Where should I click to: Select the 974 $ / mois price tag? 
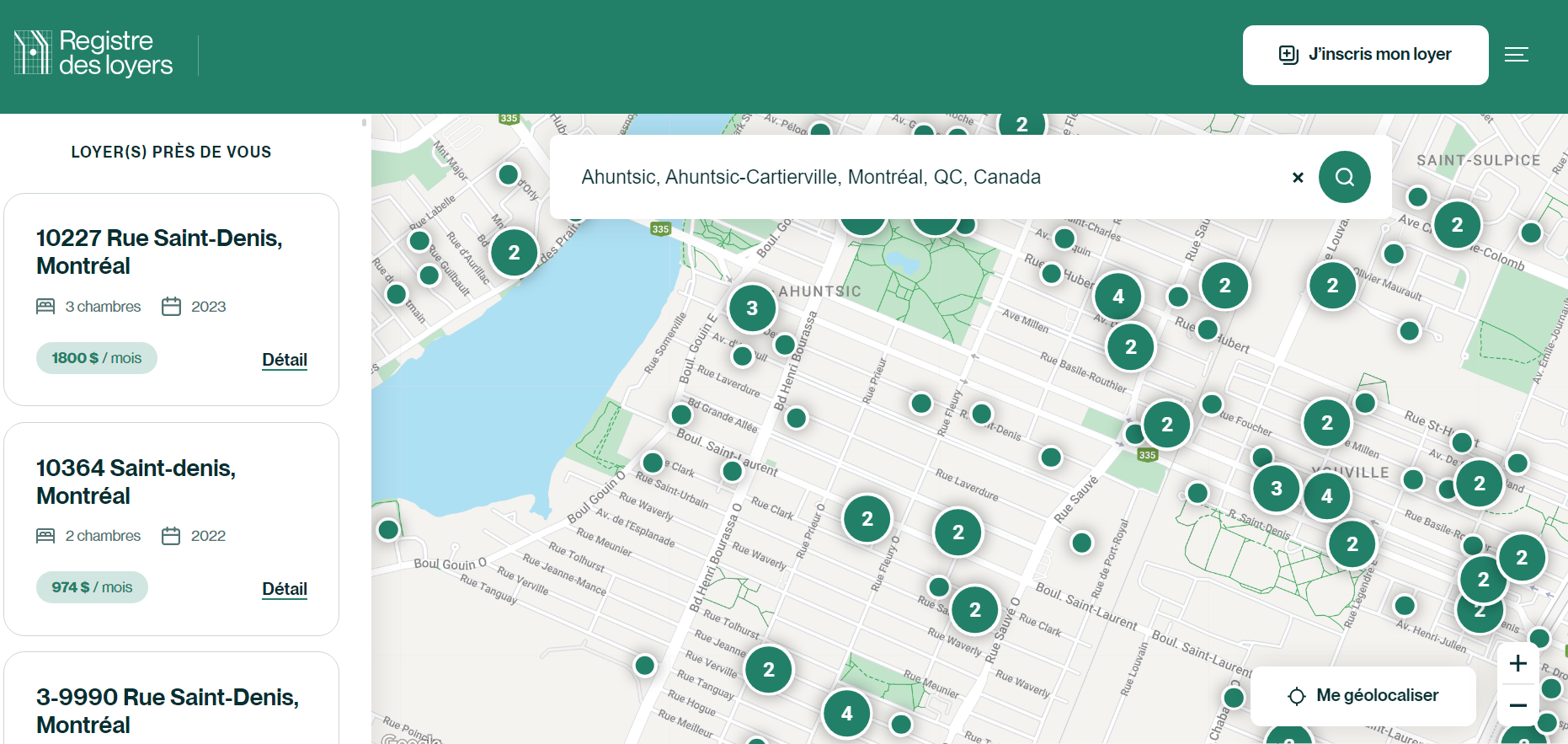(x=92, y=587)
